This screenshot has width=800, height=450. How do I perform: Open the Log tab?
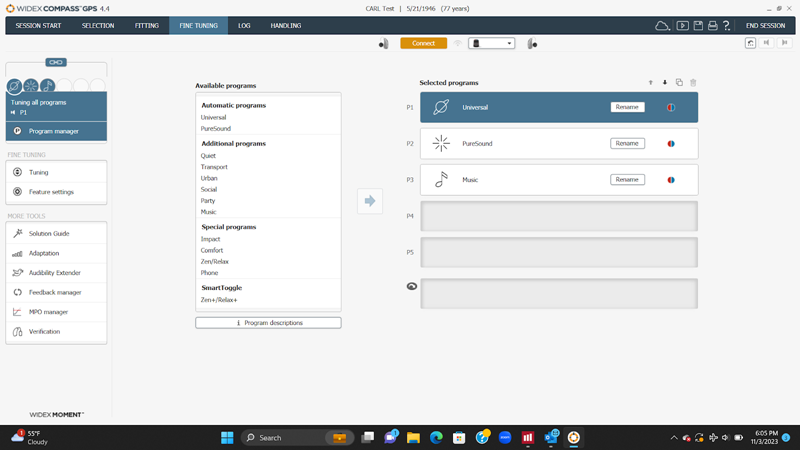(x=244, y=26)
